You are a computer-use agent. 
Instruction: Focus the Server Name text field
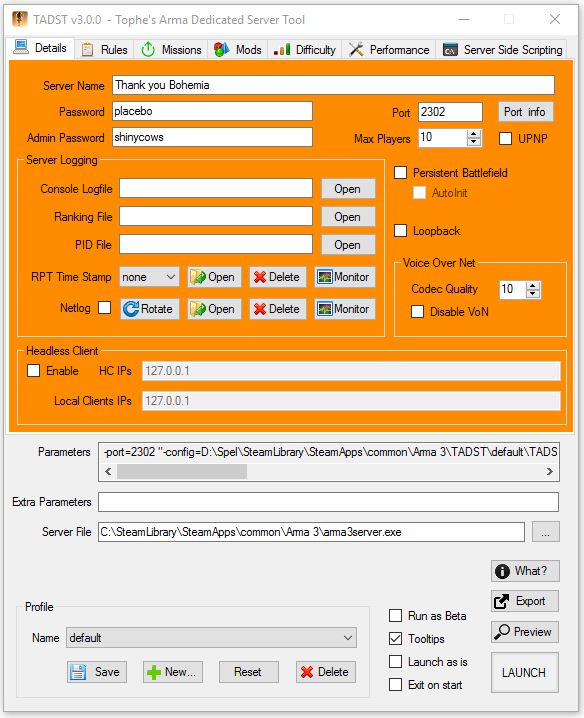pyautogui.click(x=333, y=85)
